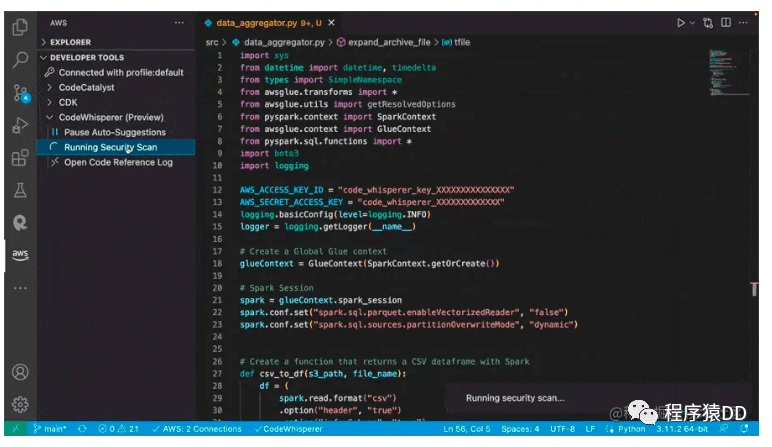Click the import boto3 line
Viewport: 772px width, 447px height.
pyautogui.click(x=269, y=154)
